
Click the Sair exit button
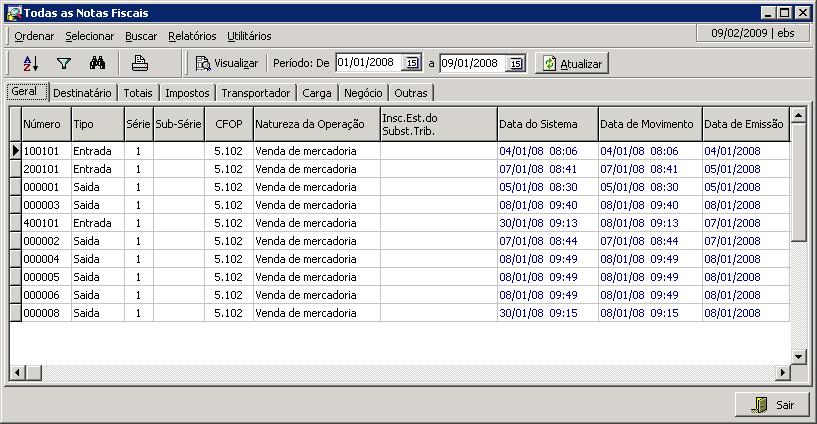point(772,404)
